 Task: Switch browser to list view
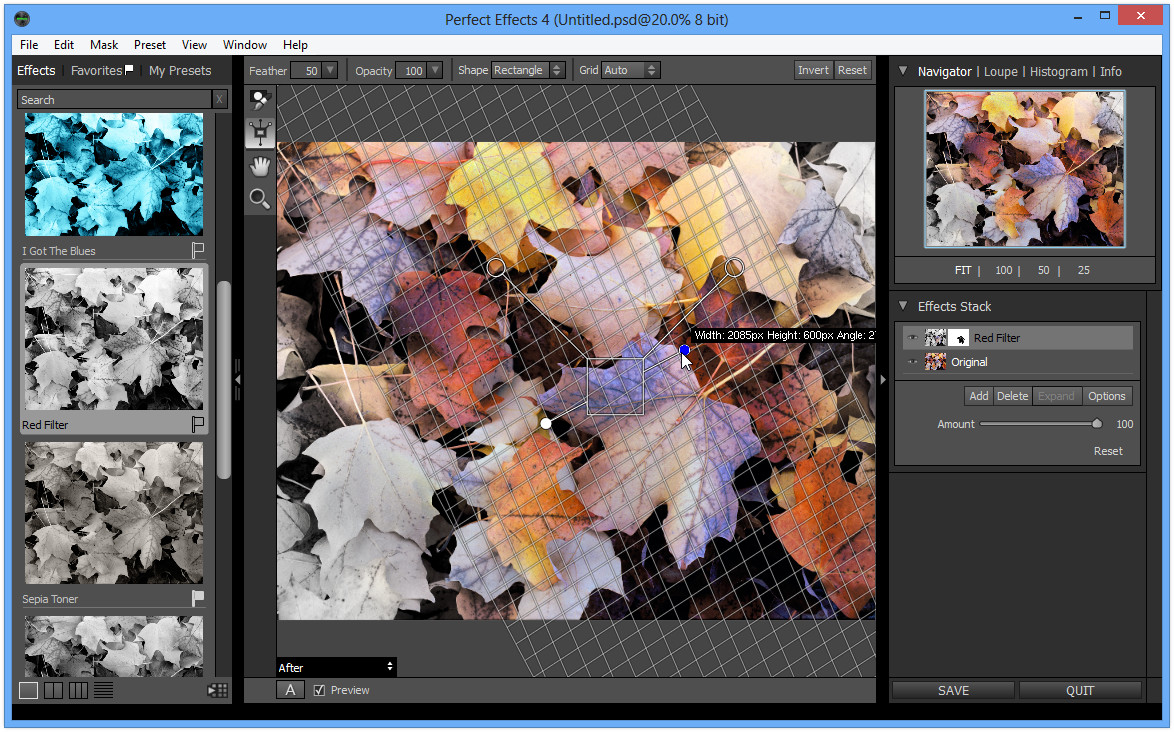(103, 690)
